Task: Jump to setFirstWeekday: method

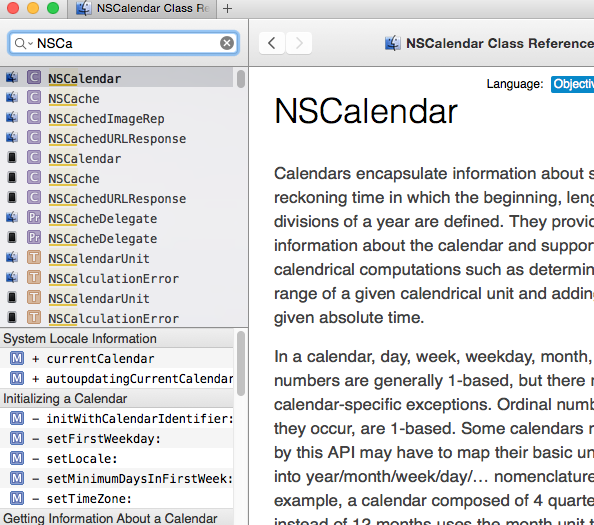Action: point(117,439)
